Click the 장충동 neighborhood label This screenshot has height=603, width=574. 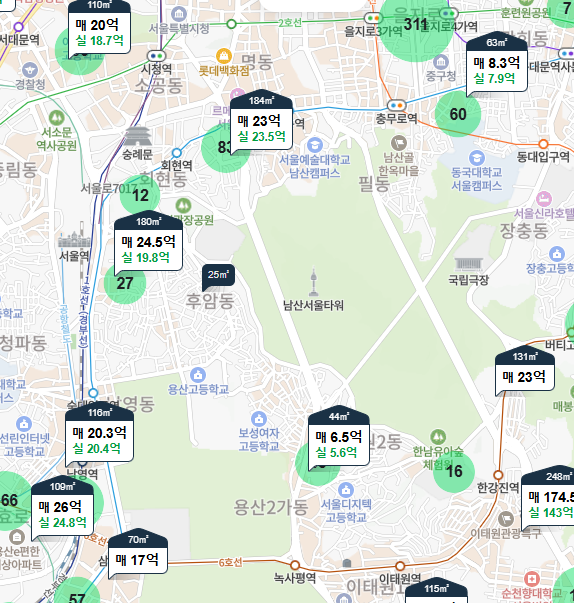(x=524, y=230)
